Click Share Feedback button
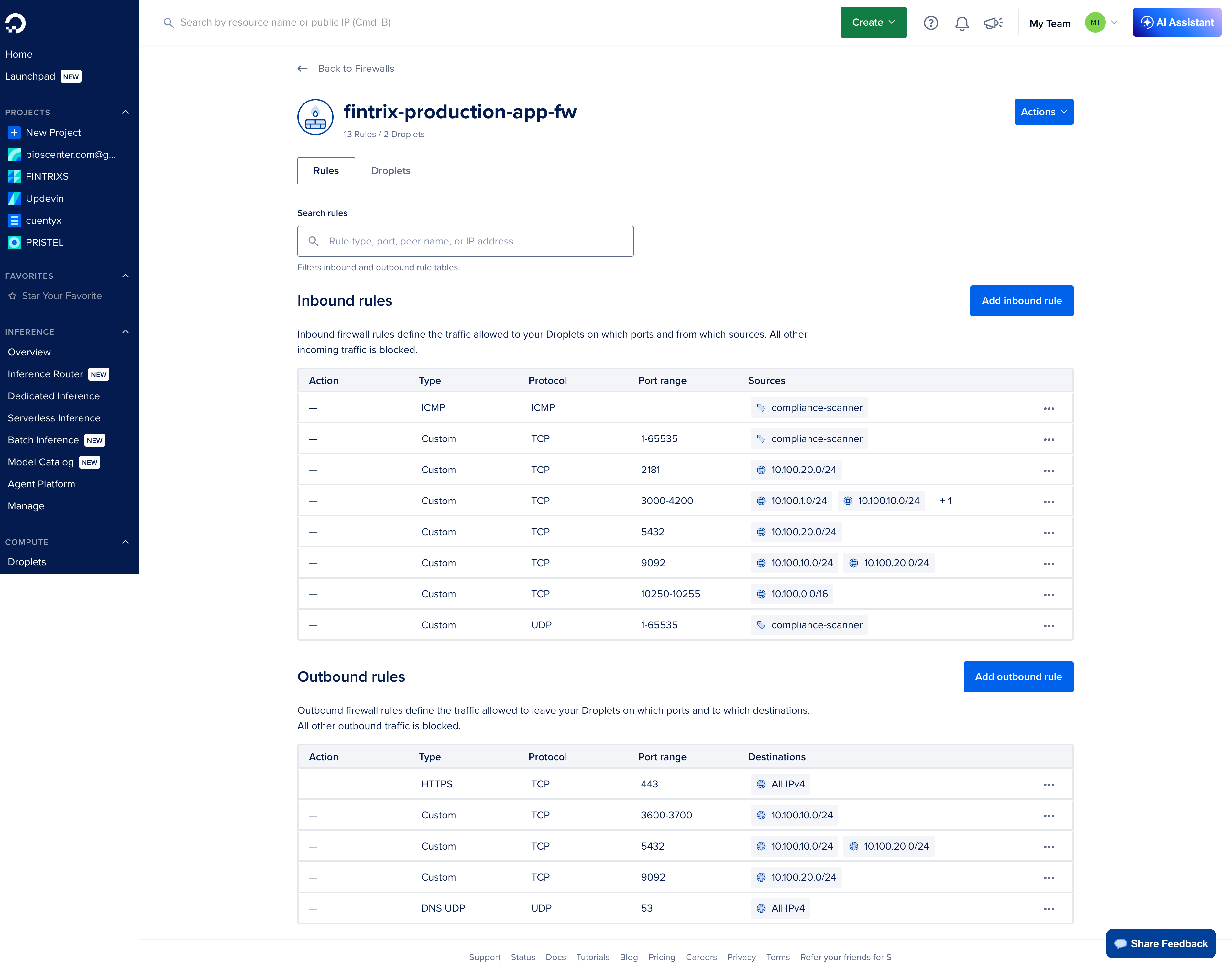Screen dimensions: 1232x974 [x=1161, y=944]
